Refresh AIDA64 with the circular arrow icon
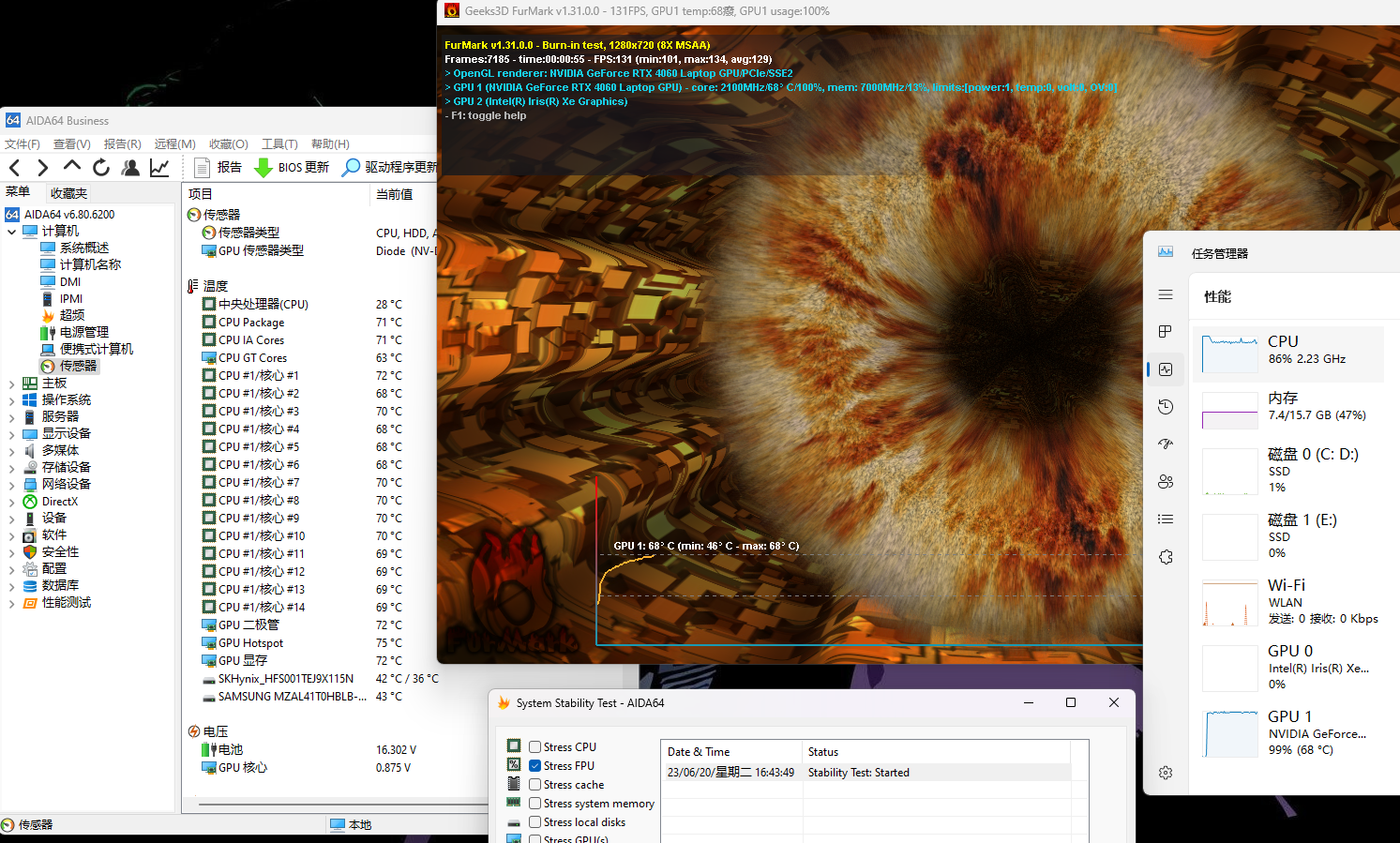This screenshot has width=1400, height=843. pyautogui.click(x=101, y=168)
